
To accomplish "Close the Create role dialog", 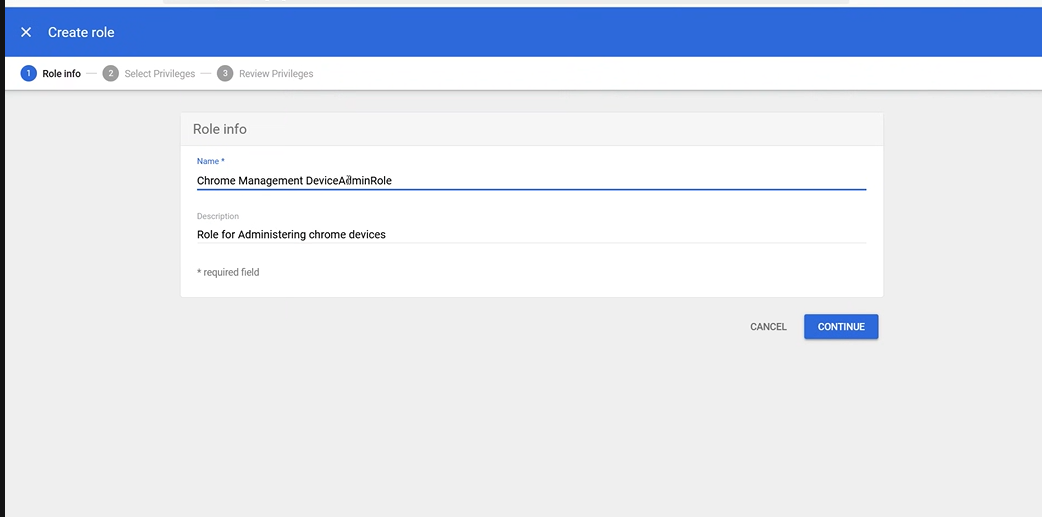I will (26, 32).
